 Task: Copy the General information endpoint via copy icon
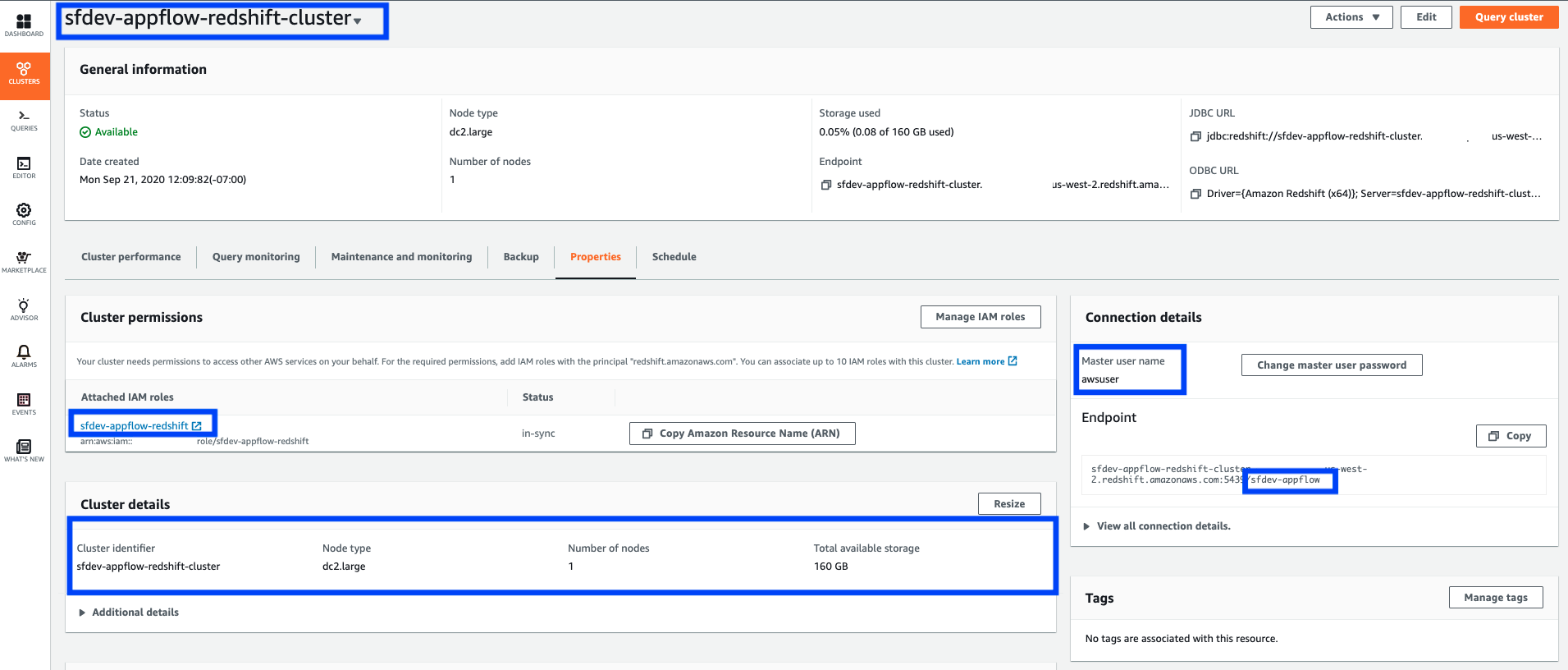point(826,185)
